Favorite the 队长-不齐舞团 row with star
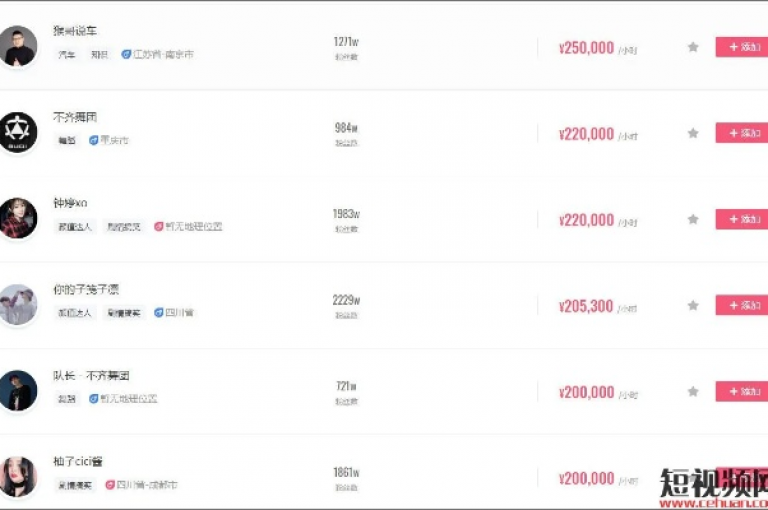 (x=693, y=391)
